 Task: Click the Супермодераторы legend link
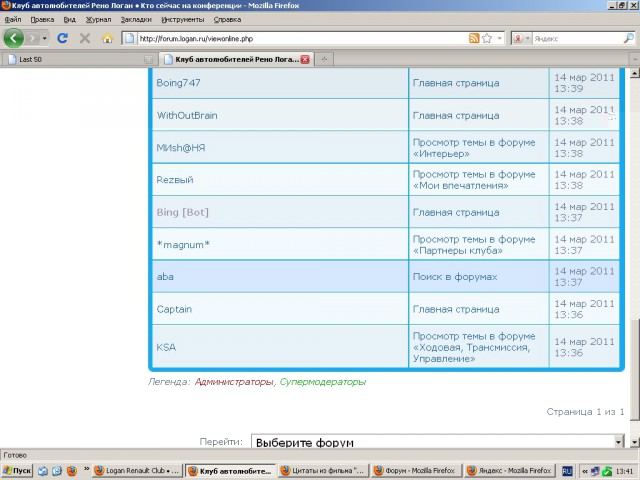(x=322, y=382)
